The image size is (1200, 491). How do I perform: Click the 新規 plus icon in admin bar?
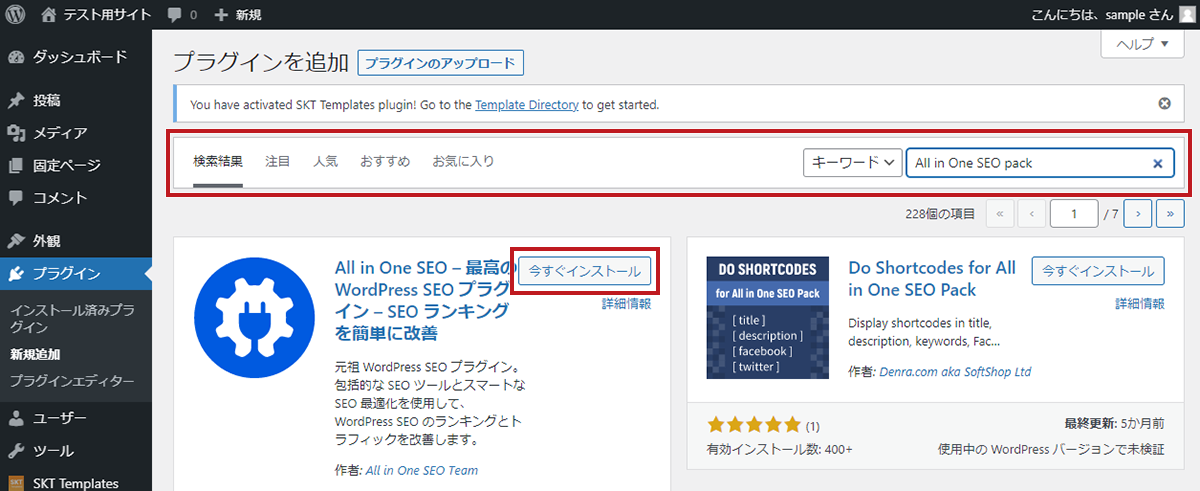(x=222, y=14)
